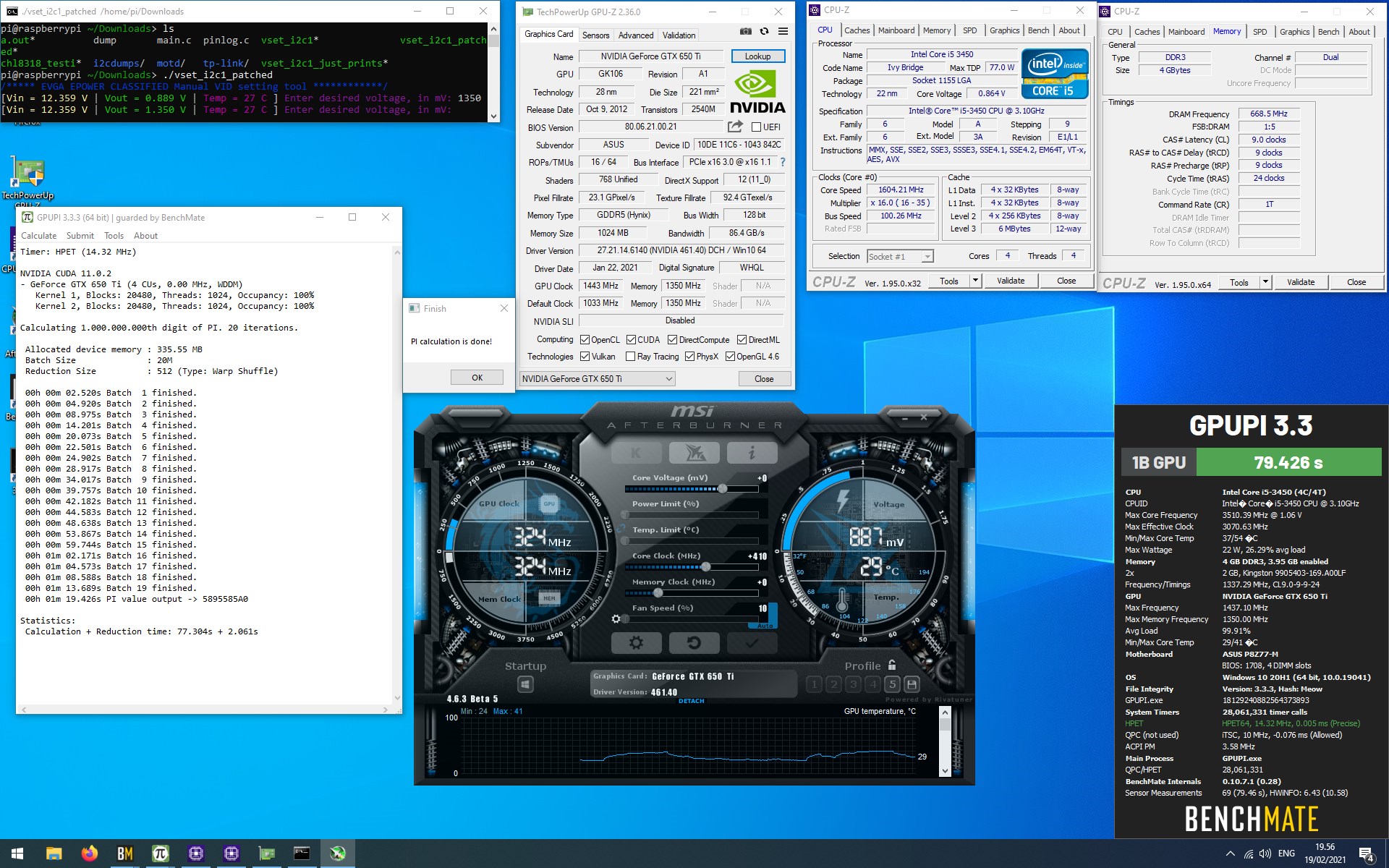Open the GPUPI pi taskbar icon
This screenshot has height=868, width=1389.
pos(161,854)
